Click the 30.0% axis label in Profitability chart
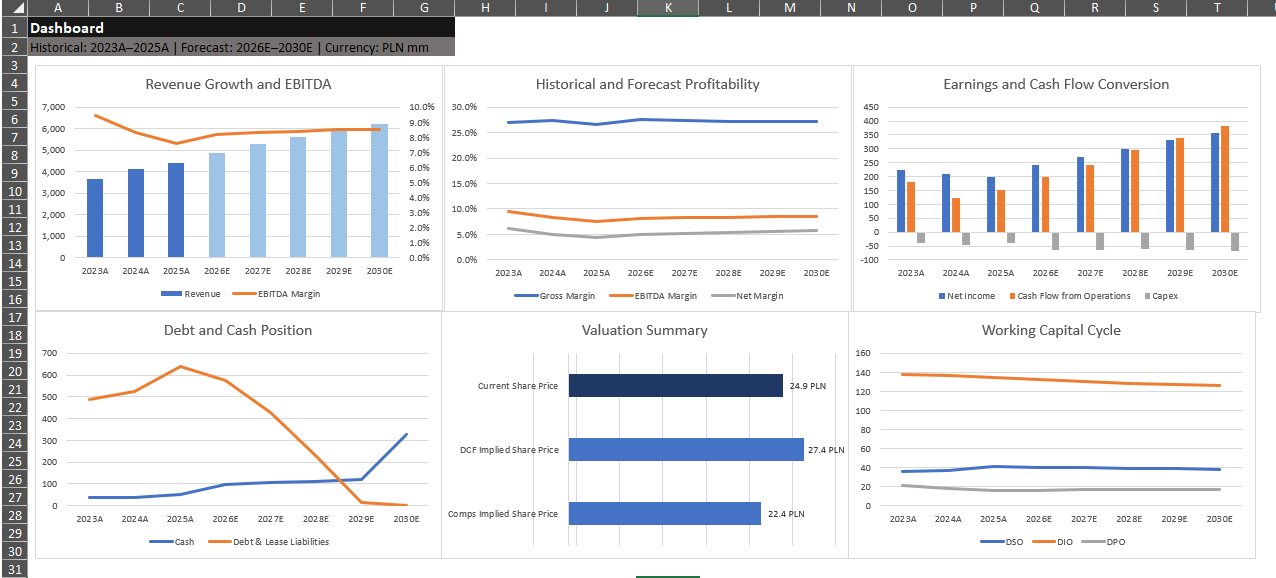This screenshot has width=1276, height=578. (464, 107)
